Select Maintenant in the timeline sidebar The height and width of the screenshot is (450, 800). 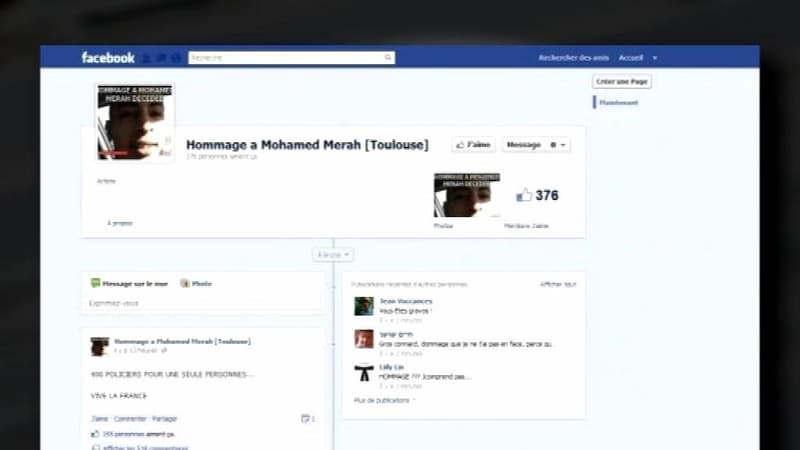pos(618,103)
